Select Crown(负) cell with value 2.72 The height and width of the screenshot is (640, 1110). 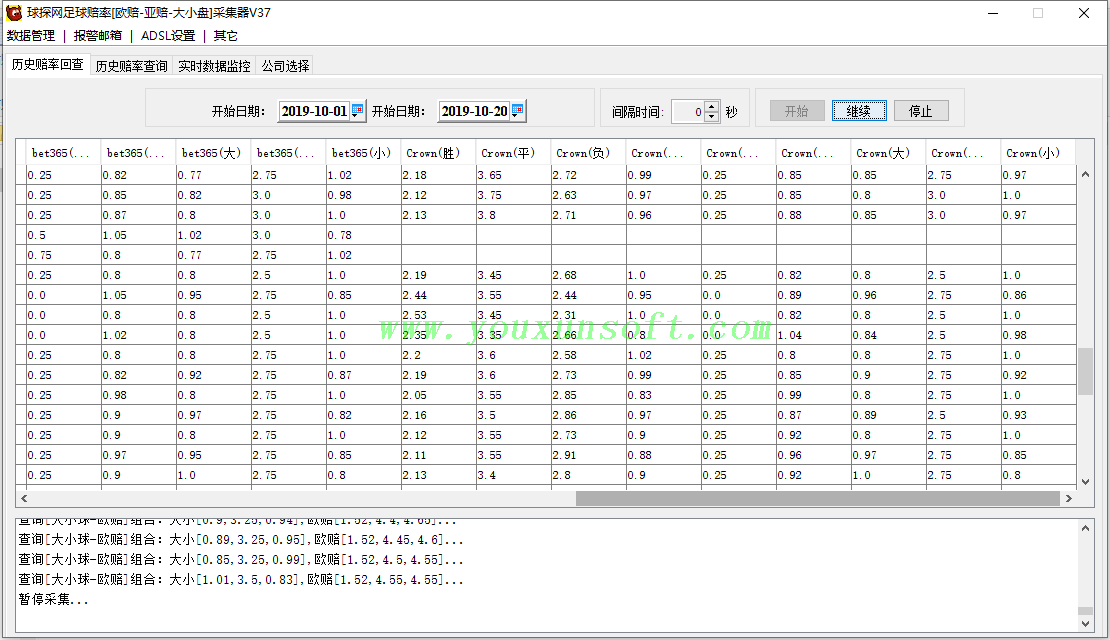(x=589, y=175)
